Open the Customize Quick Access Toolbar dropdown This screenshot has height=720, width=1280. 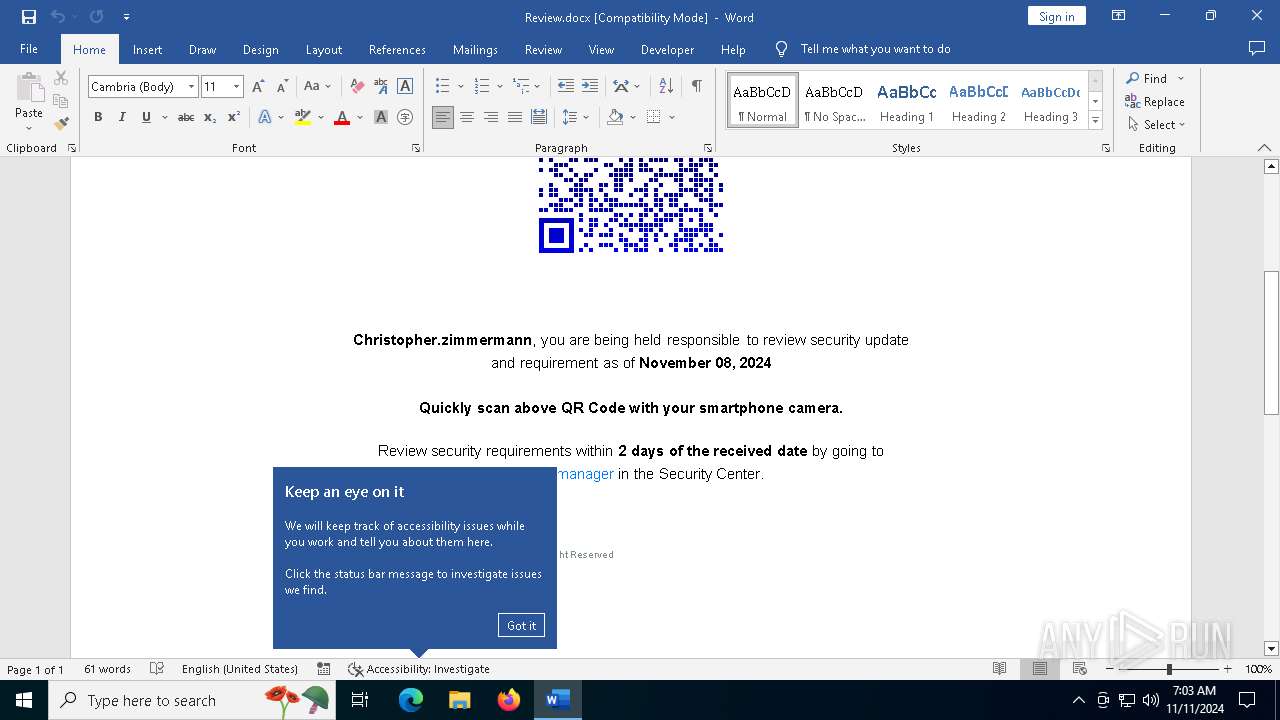[x=126, y=17]
